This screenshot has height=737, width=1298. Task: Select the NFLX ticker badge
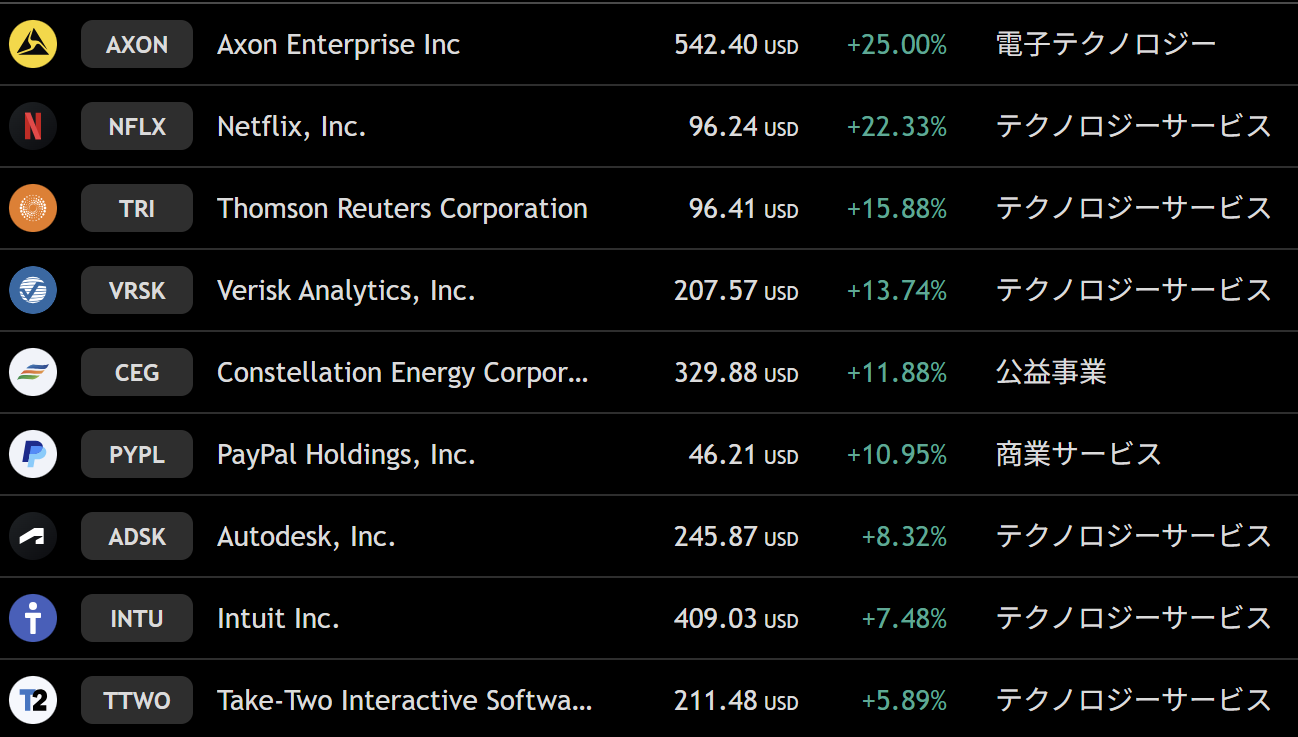137,127
